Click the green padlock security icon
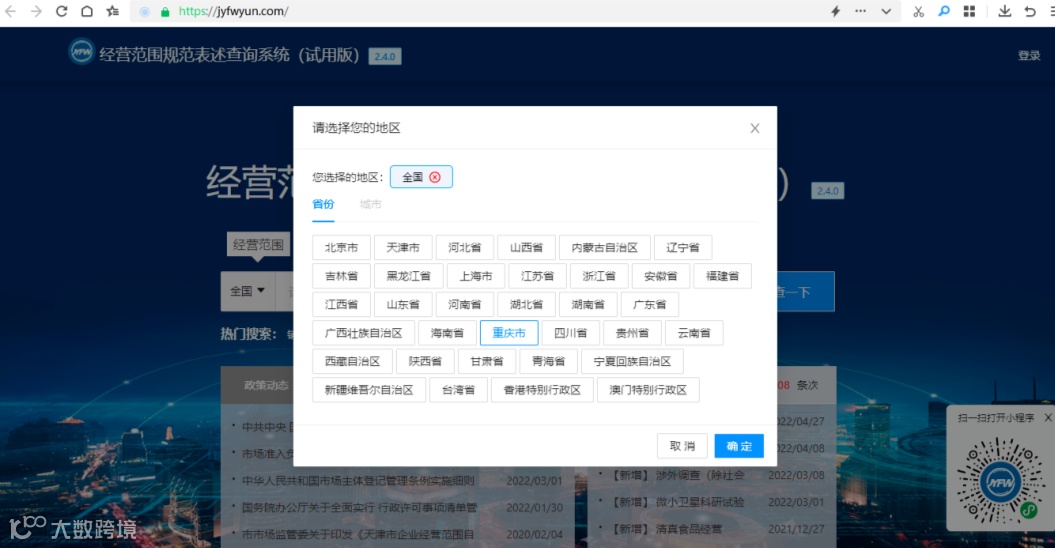 [x=165, y=11]
